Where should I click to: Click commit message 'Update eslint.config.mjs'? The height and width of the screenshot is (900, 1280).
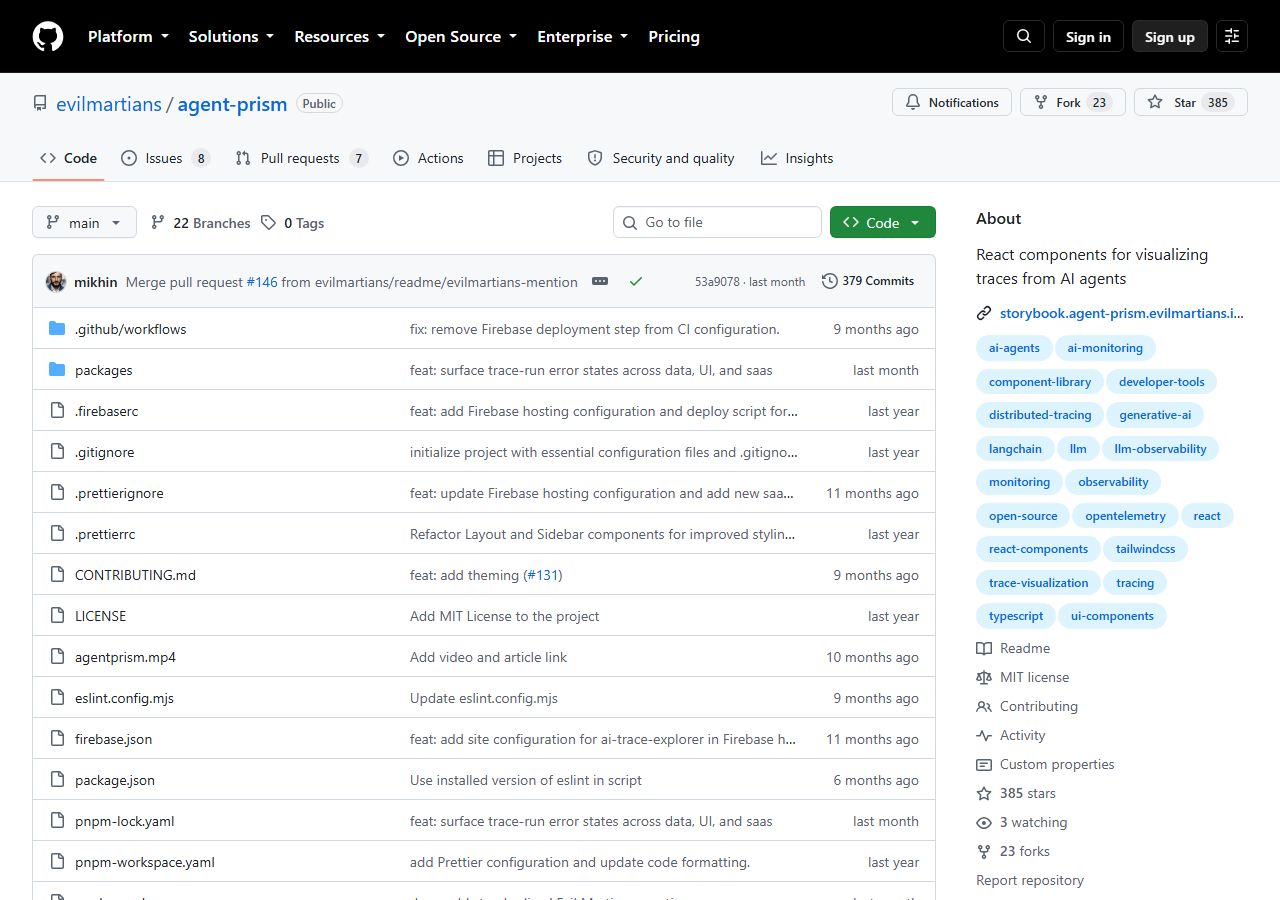click(484, 698)
